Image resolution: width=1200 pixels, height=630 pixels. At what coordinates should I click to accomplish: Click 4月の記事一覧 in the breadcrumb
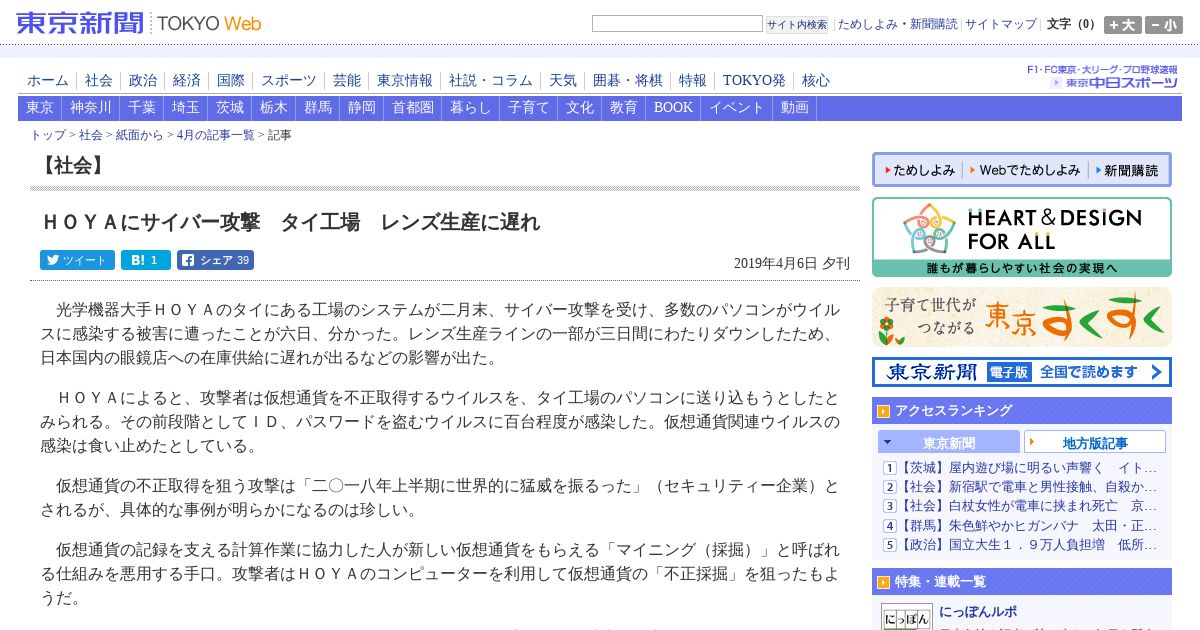[215, 135]
